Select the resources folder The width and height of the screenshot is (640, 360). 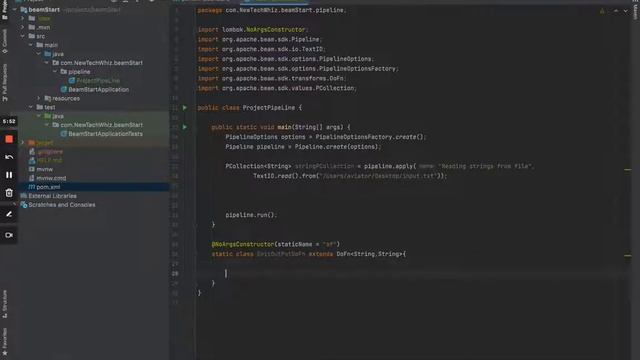pos(66,98)
